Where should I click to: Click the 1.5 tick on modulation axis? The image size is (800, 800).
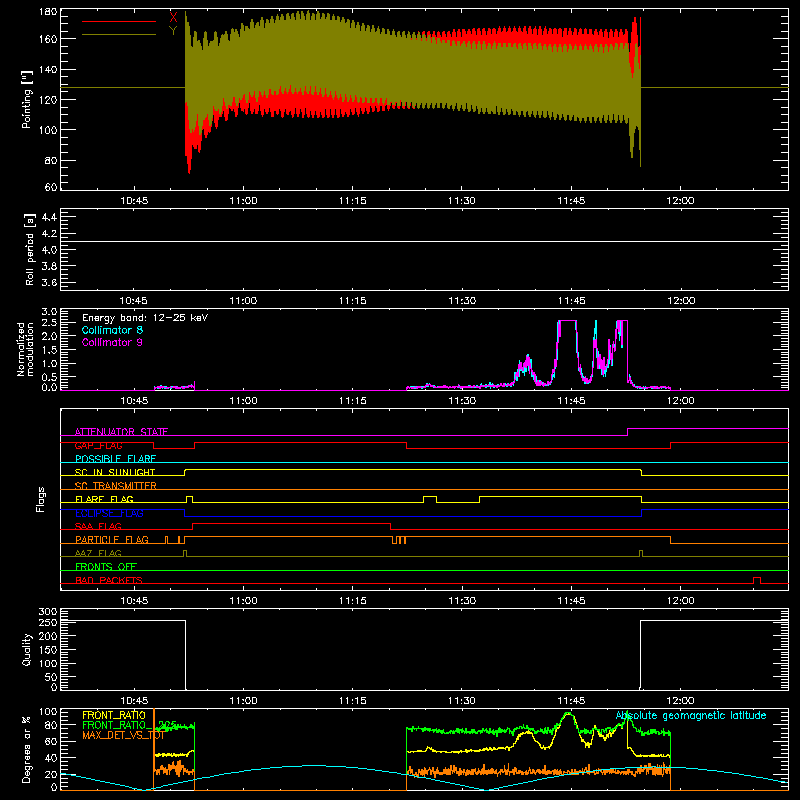click(x=49, y=350)
